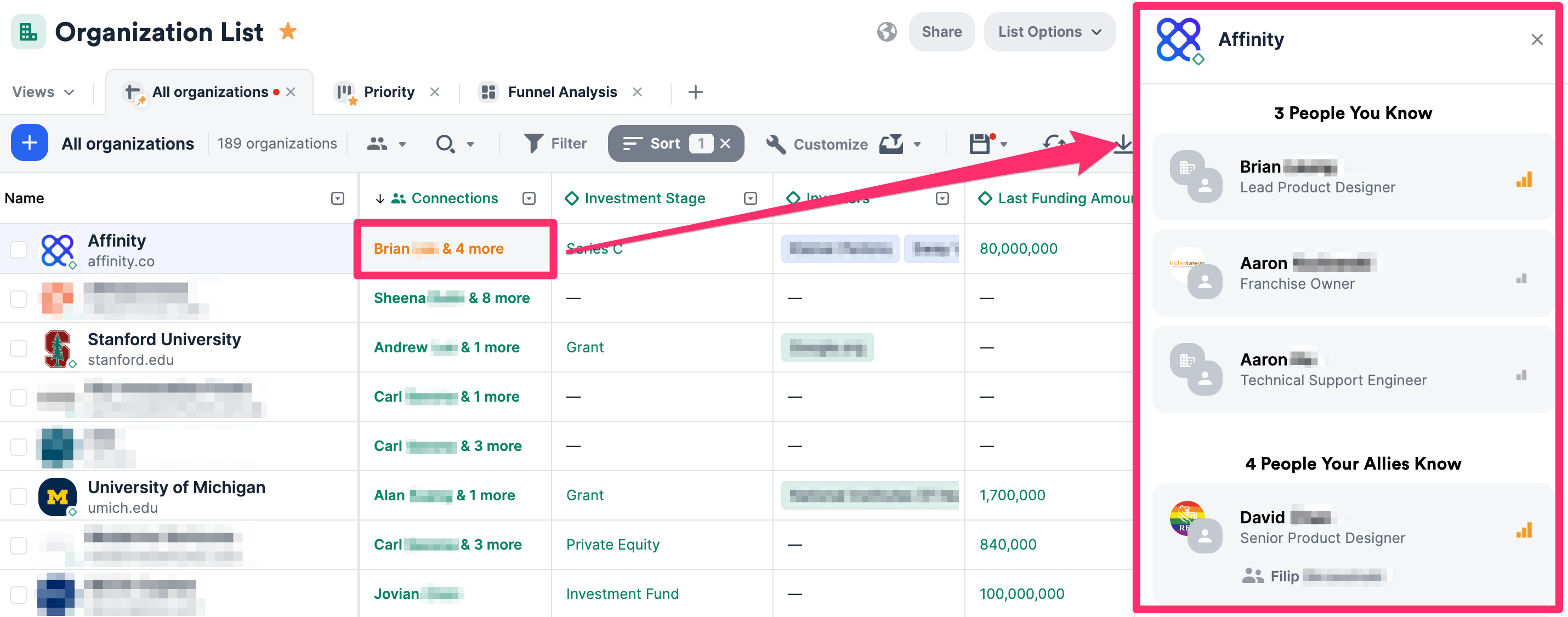This screenshot has height=617, width=1568.
Task: Check the checkbox next to Affinity row
Action: click(x=18, y=249)
